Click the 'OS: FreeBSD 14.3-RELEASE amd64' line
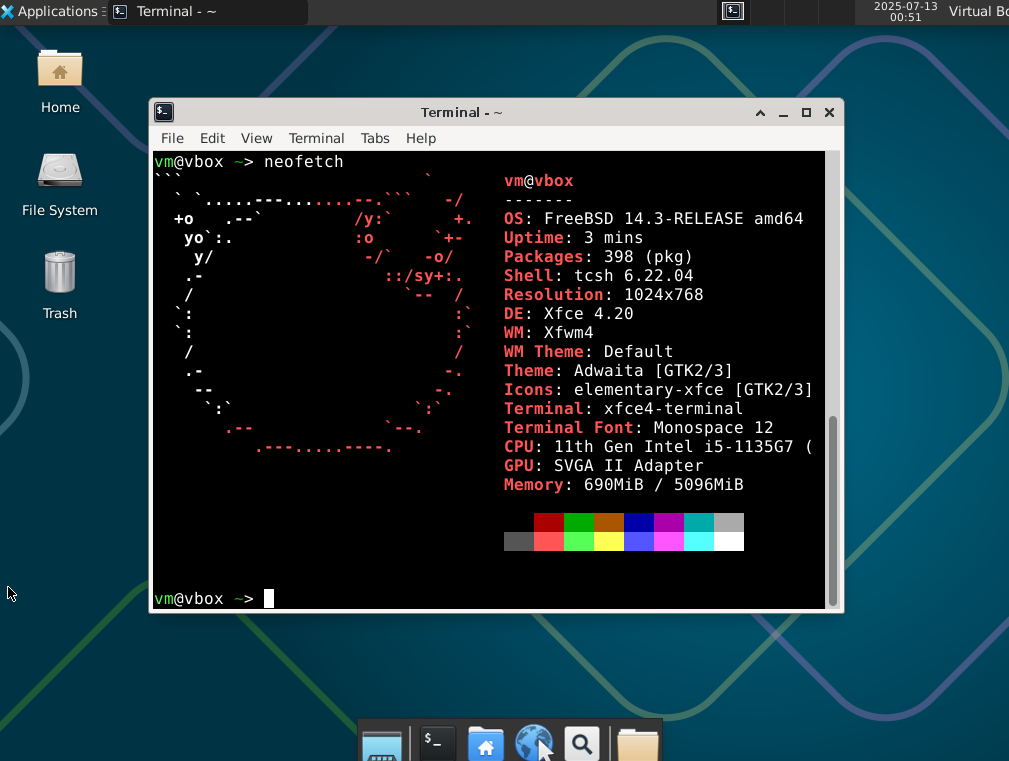The height and width of the screenshot is (761, 1009). pyautogui.click(x=654, y=219)
